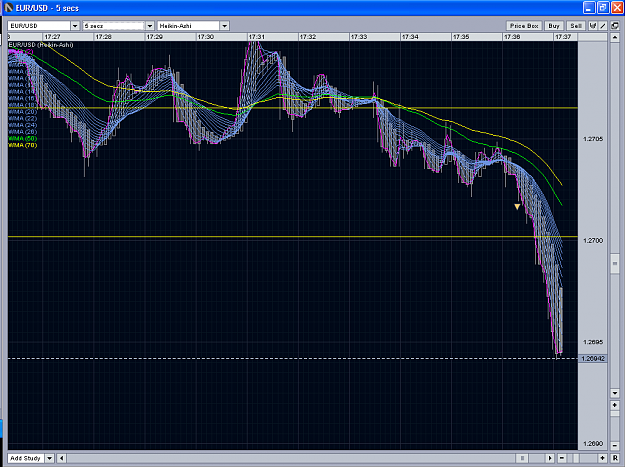
Task: Click the 1.2690 price axis label
Action: coord(593,444)
